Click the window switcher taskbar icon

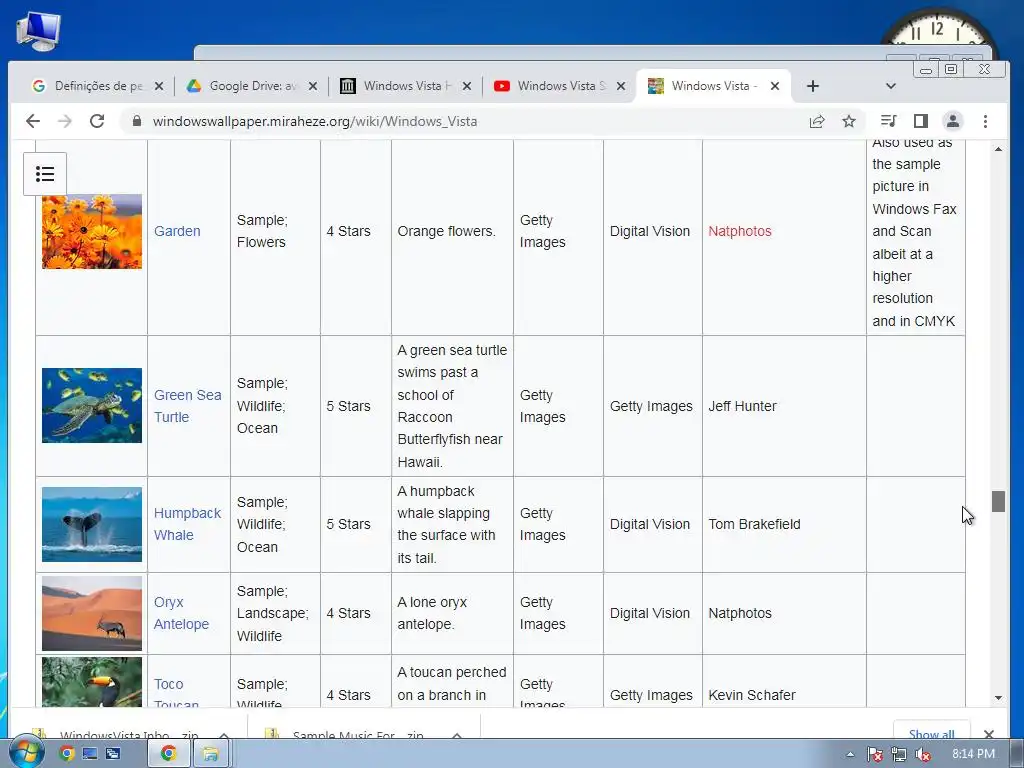[x=113, y=754]
